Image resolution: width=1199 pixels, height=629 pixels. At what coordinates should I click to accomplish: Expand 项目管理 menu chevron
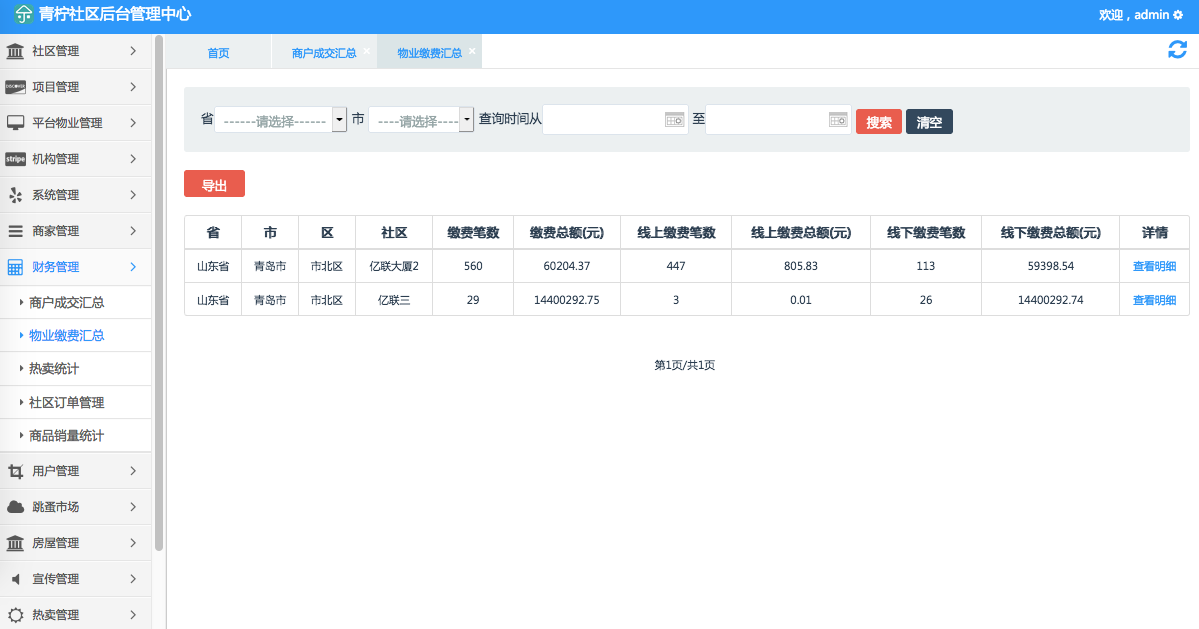tap(133, 87)
